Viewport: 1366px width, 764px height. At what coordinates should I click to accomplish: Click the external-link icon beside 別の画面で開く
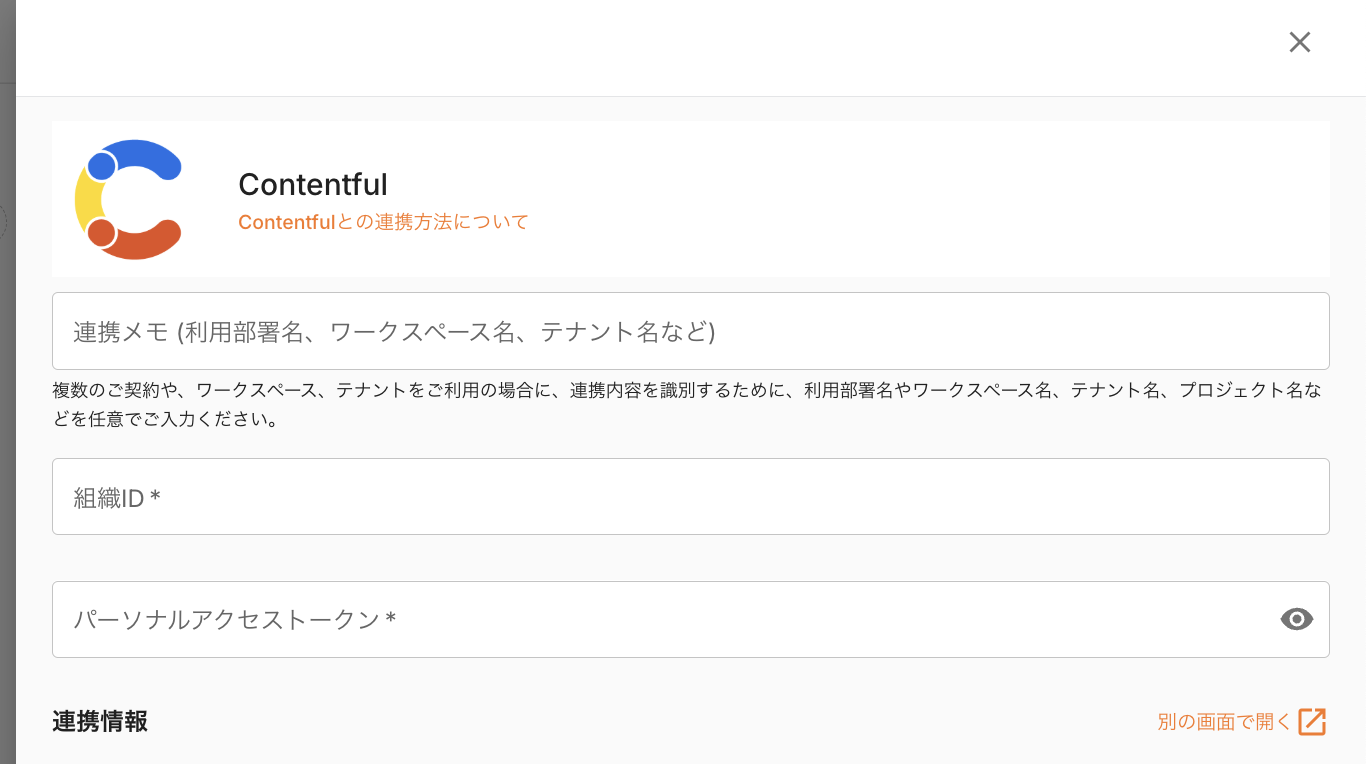click(1312, 721)
